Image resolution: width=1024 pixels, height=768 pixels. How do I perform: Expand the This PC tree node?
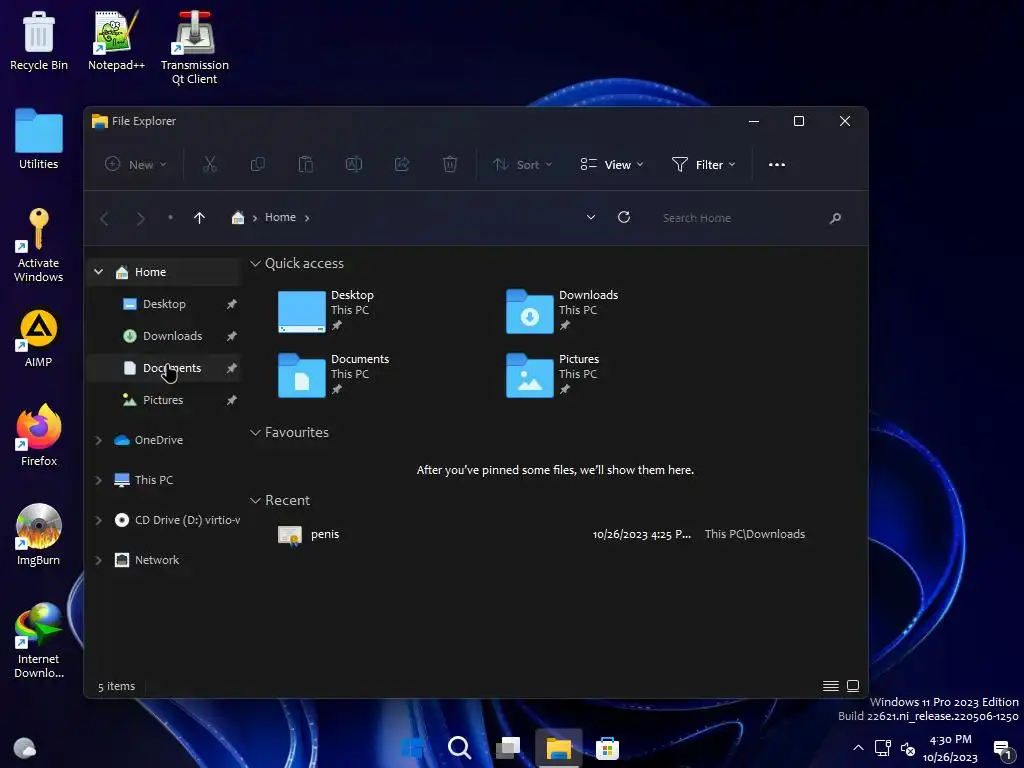[99, 480]
